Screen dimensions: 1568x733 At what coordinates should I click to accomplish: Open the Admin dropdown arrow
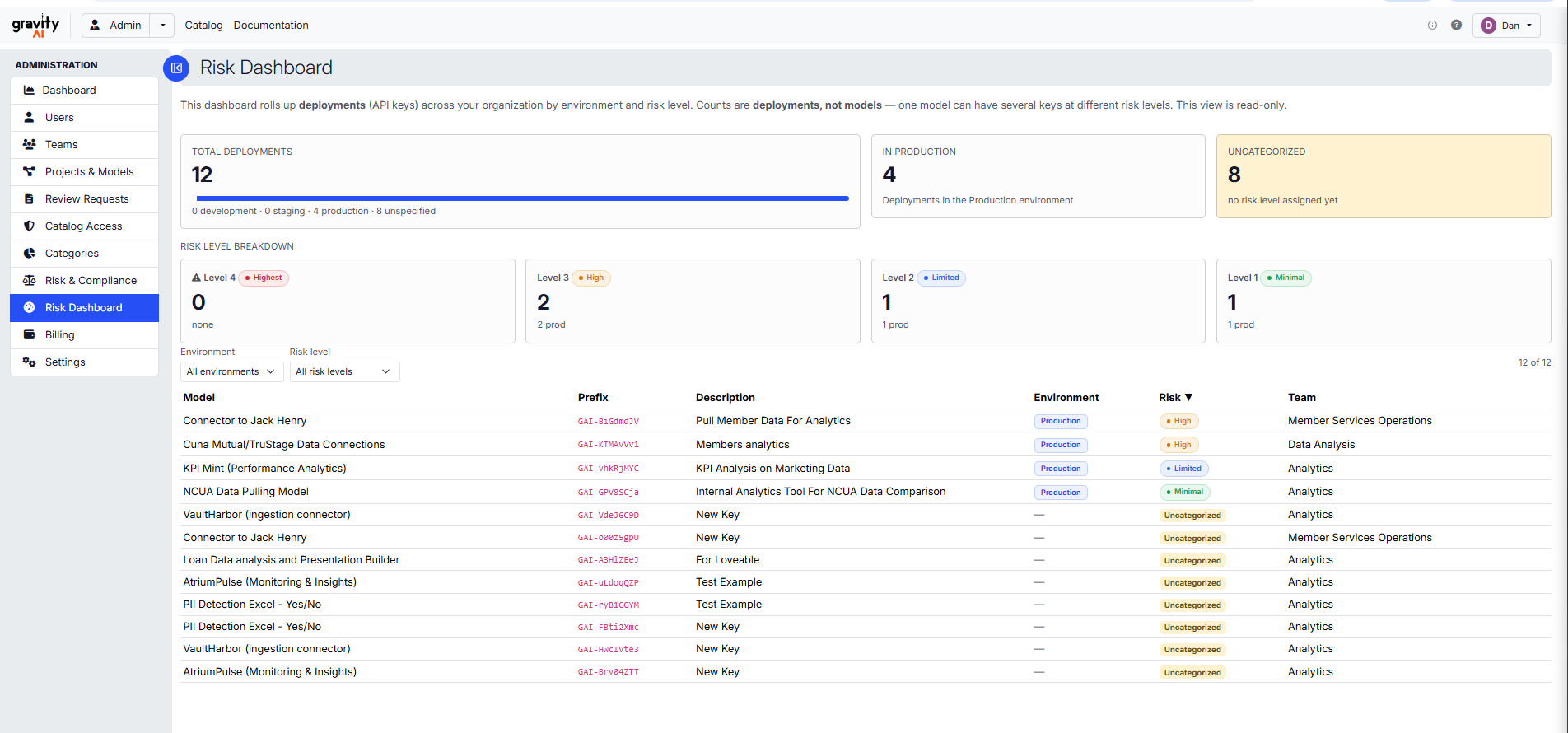(x=163, y=26)
